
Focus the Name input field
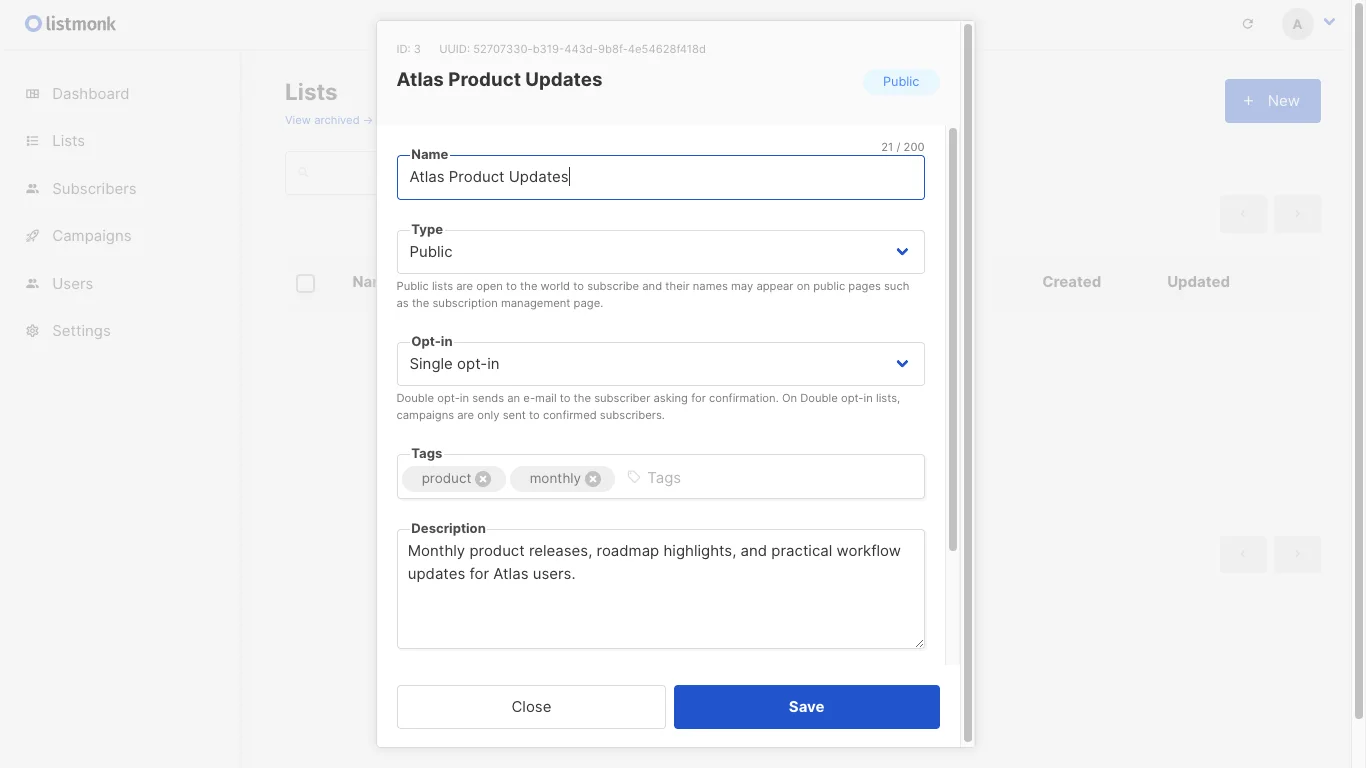point(661,177)
